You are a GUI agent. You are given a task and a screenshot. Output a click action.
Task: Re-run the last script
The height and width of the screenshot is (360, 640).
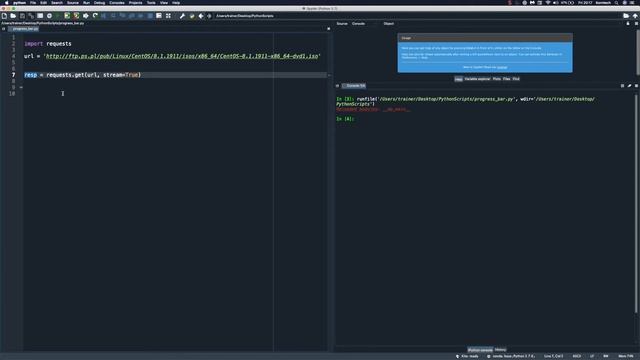click(x=95, y=16)
